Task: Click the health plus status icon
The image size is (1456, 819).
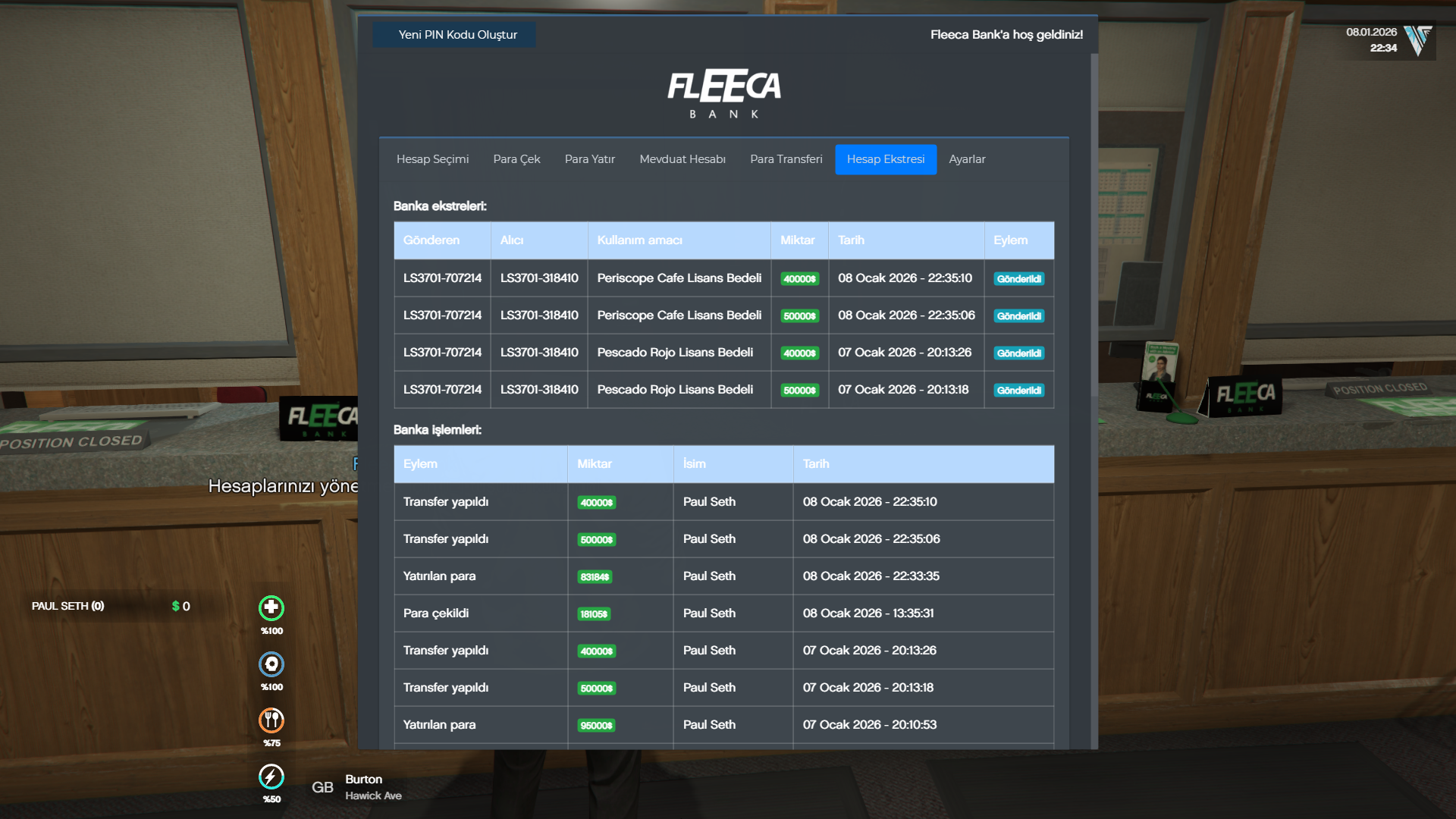Action: pyautogui.click(x=271, y=607)
